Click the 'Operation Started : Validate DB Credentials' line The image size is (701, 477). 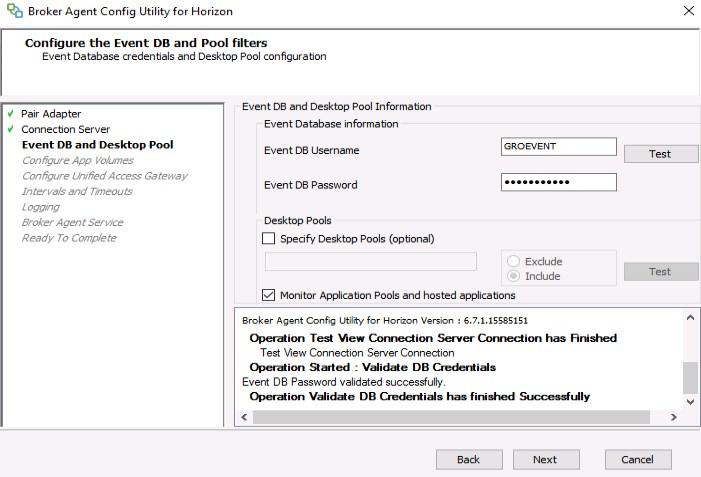(x=372, y=367)
